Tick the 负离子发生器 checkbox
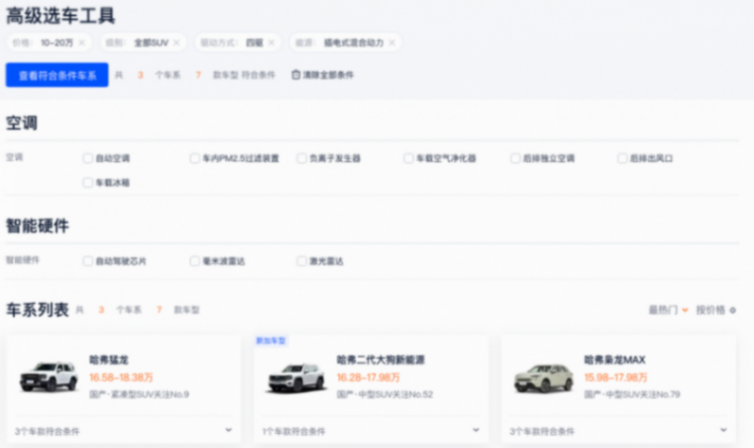The image size is (754, 448). [x=302, y=158]
